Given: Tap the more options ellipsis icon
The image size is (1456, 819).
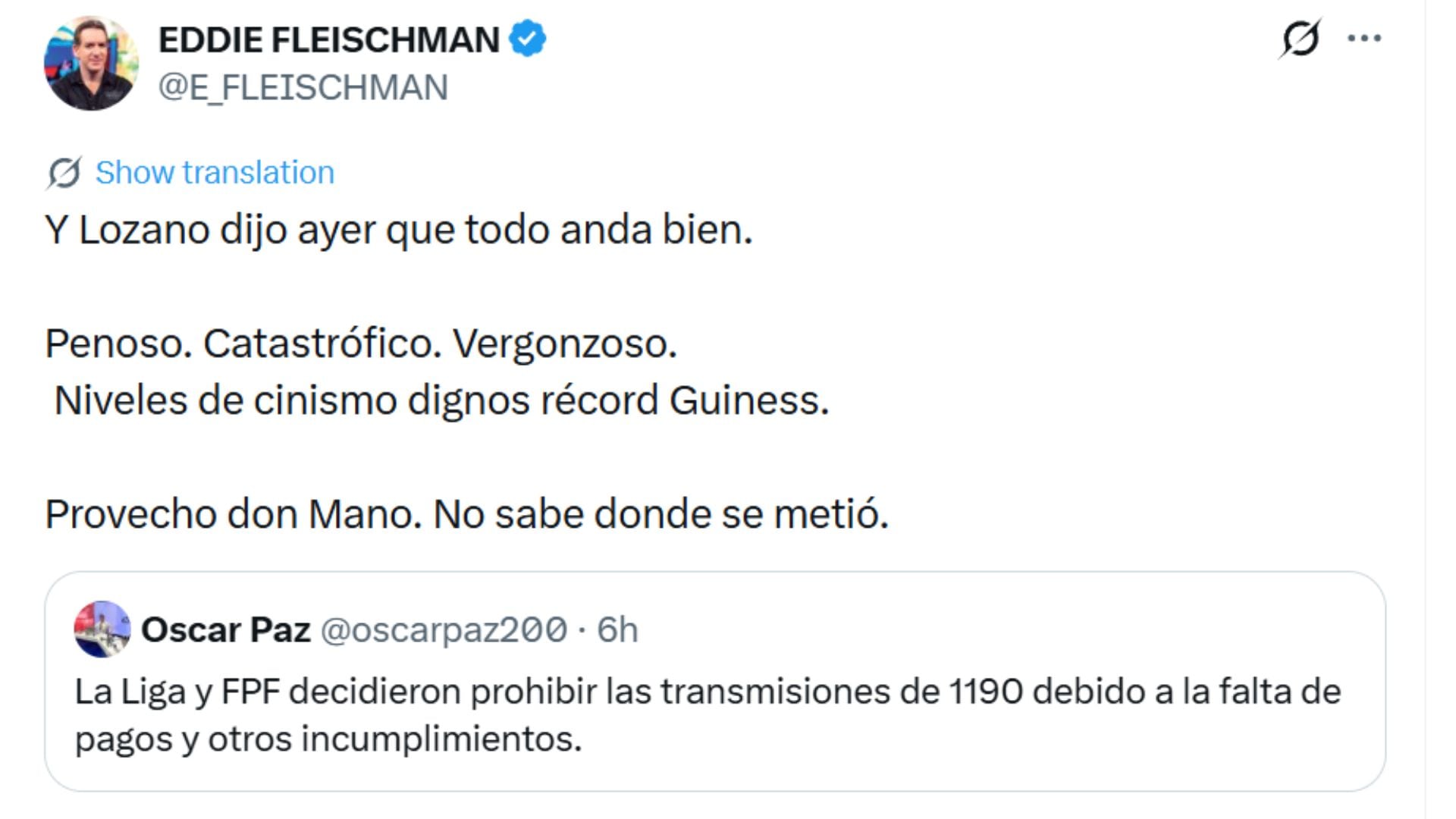Looking at the screenshot, I should pyautogui.click(x=1365, y=36).
